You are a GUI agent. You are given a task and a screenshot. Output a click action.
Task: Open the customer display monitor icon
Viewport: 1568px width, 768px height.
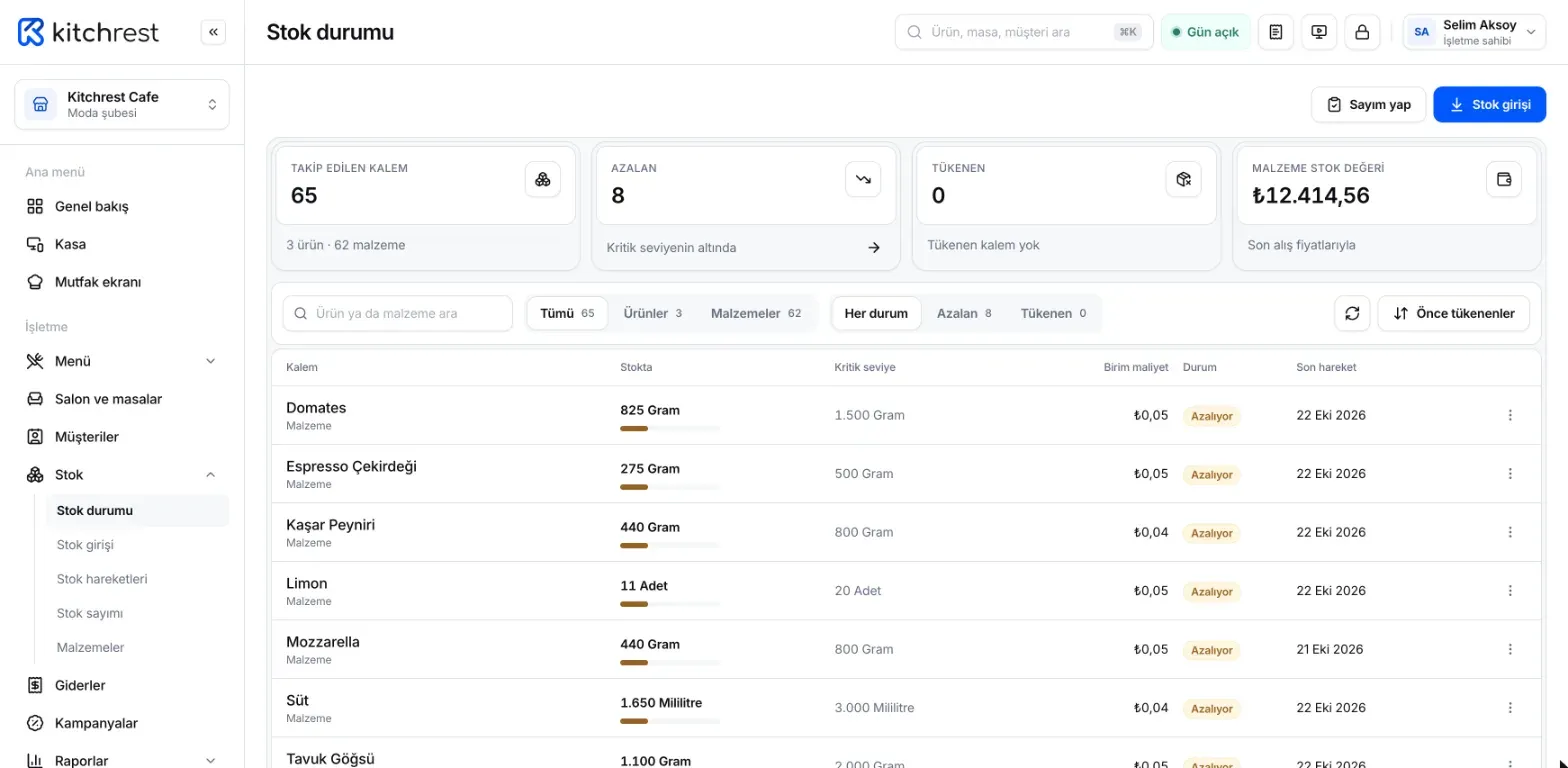tap(1319, 32)
